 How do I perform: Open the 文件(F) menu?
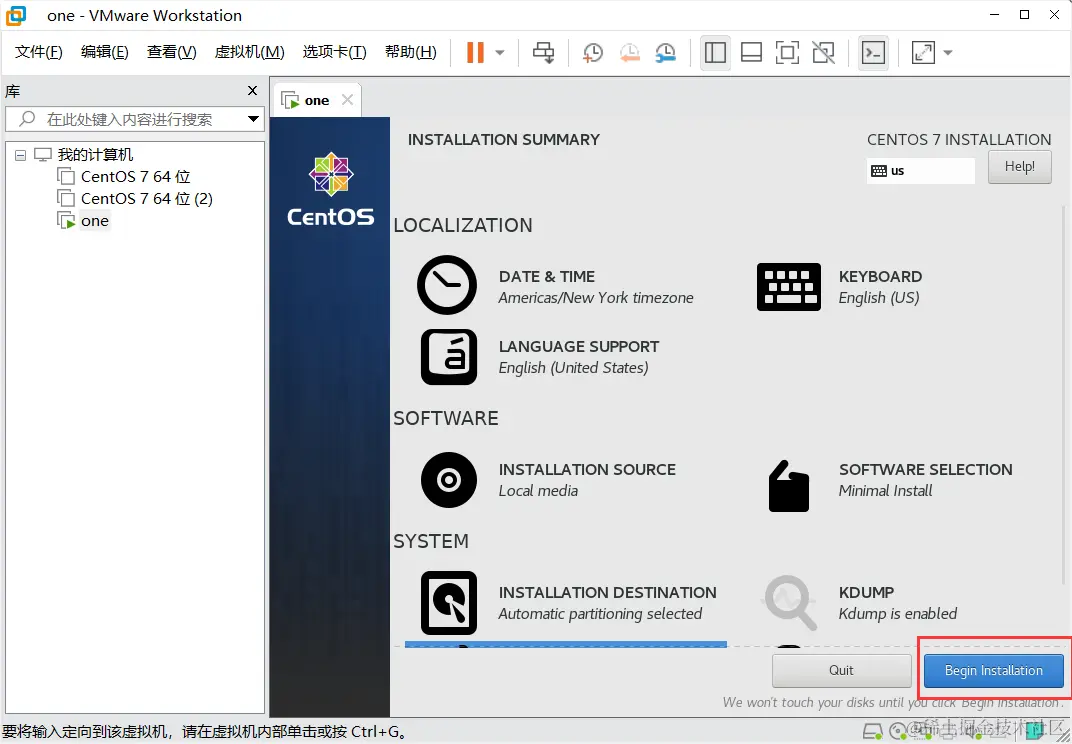pos(38,52)
